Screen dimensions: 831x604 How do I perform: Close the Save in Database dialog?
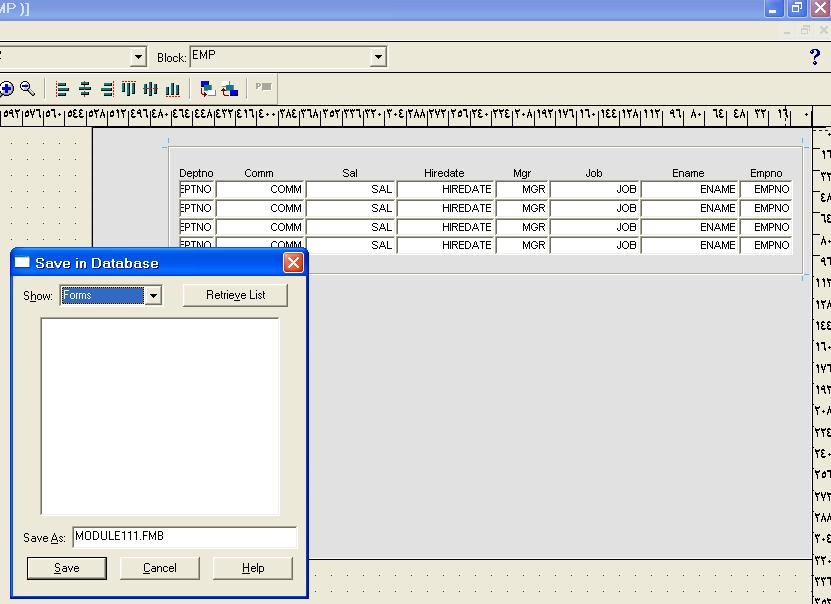(293, 263)
